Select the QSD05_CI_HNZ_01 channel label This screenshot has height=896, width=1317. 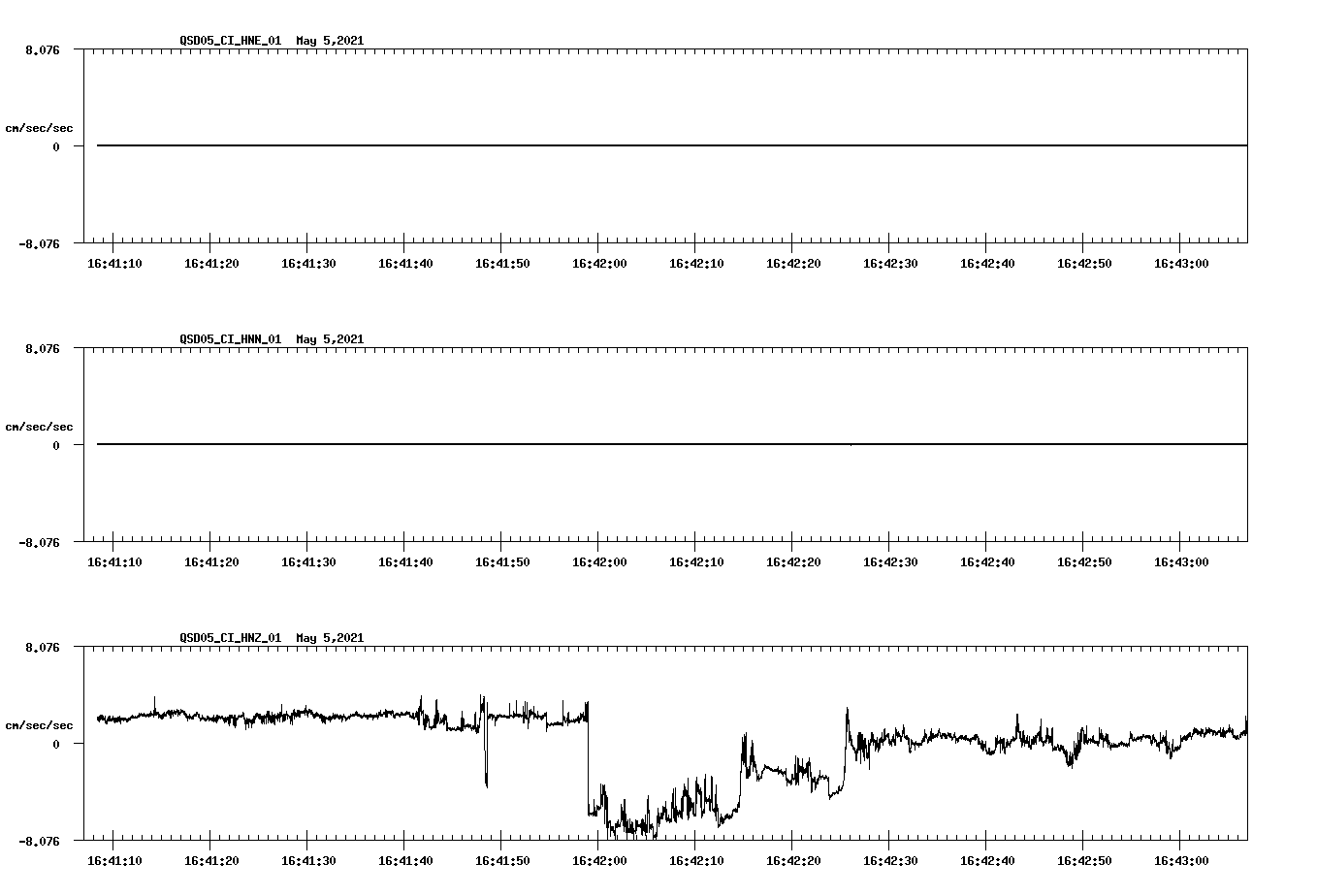230,638
